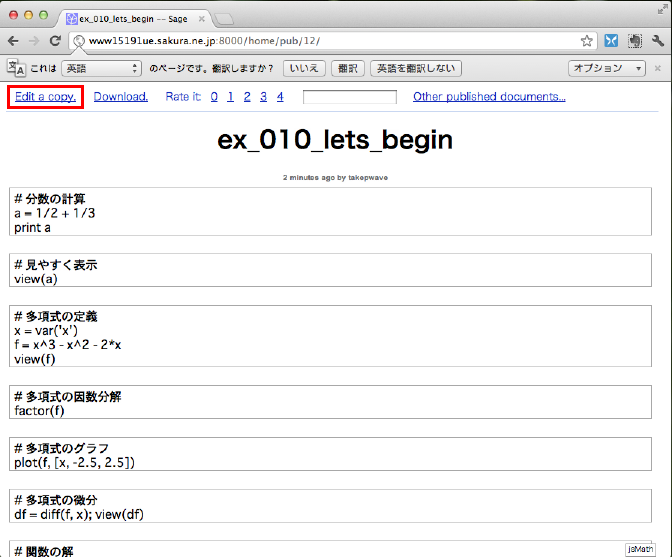Open a new tab via the blank tab button
The image size is (672, 557).
coord(225,18)
